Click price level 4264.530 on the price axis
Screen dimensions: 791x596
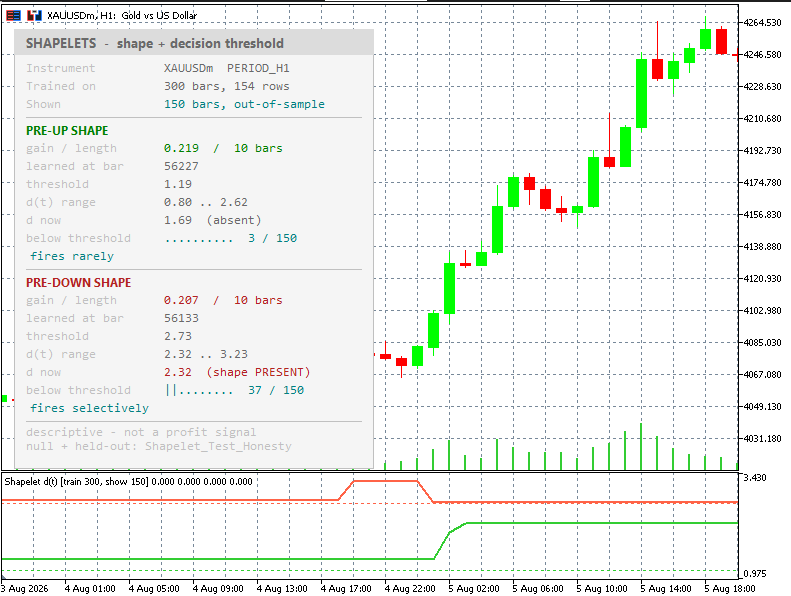(x=762, y=23)
